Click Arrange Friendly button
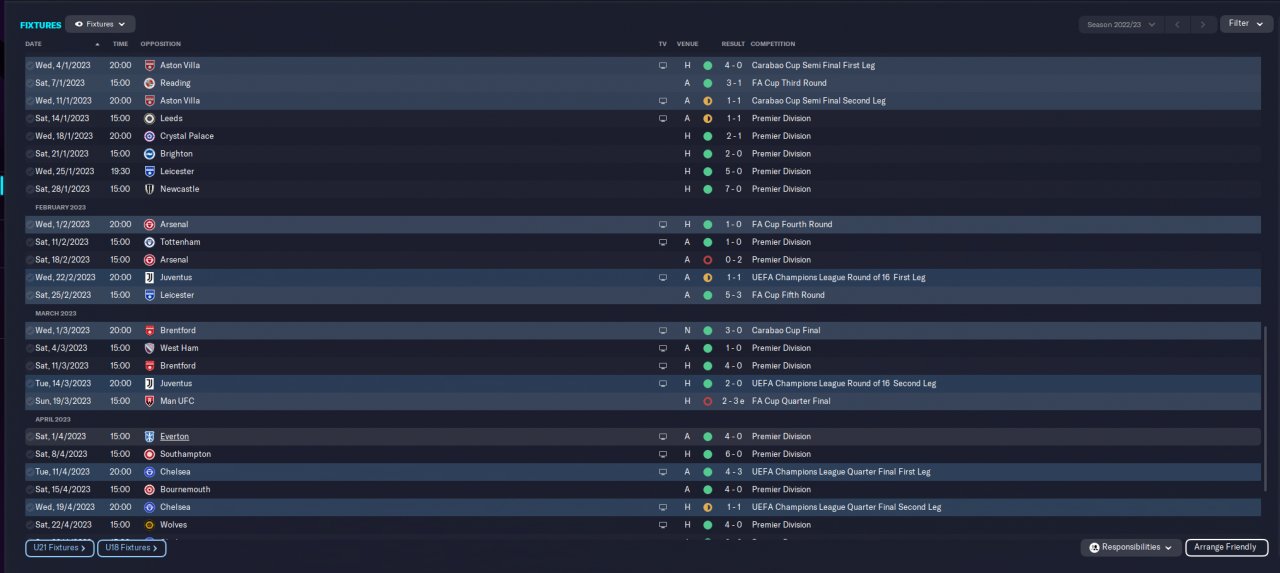 1227,548
